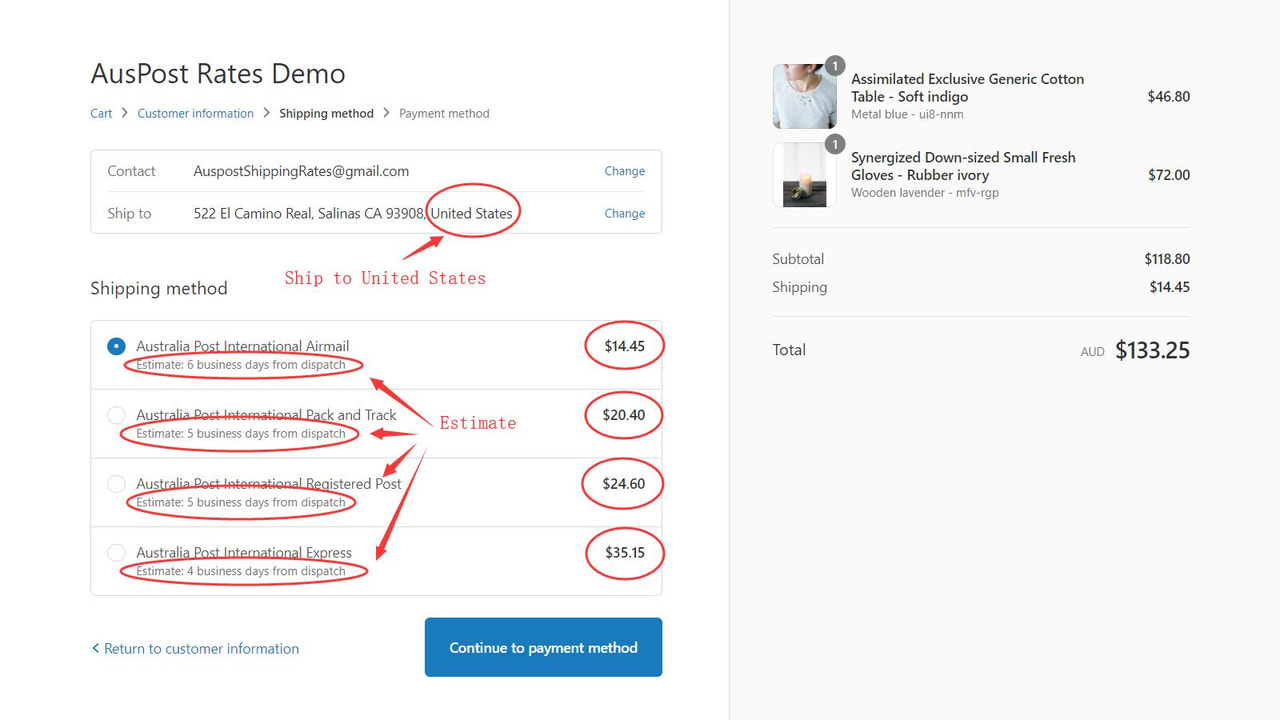The image size is (1280, 720).
Task: Open the Rubber ivory Gloves product thumbnail
Action: pos(804,174)
